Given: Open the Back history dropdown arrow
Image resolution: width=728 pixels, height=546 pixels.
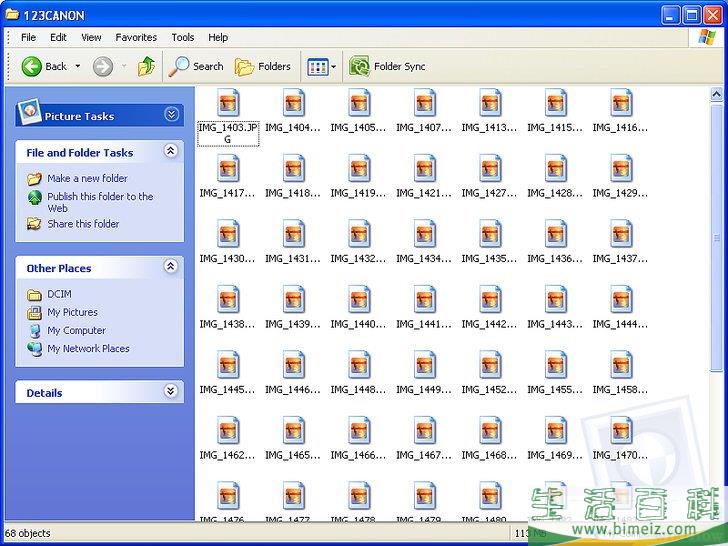Looking at the screenshot, I should [78, 67].
